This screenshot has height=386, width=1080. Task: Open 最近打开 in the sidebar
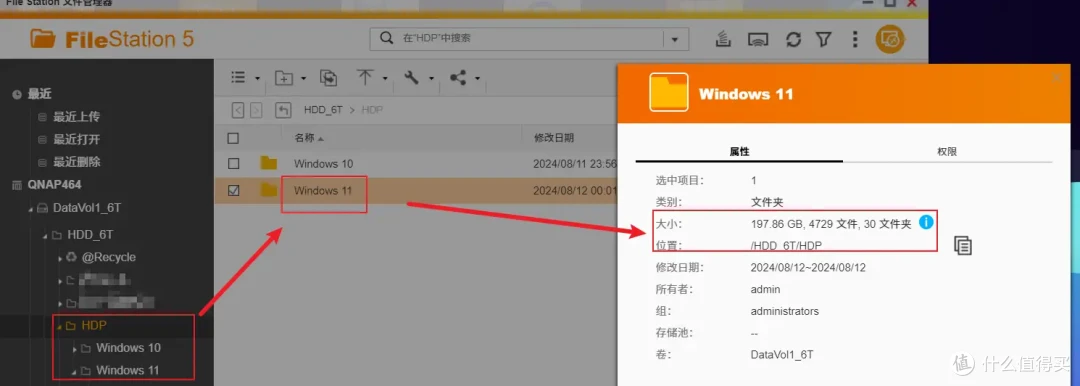pyautogui.click(x=76, y=139)
